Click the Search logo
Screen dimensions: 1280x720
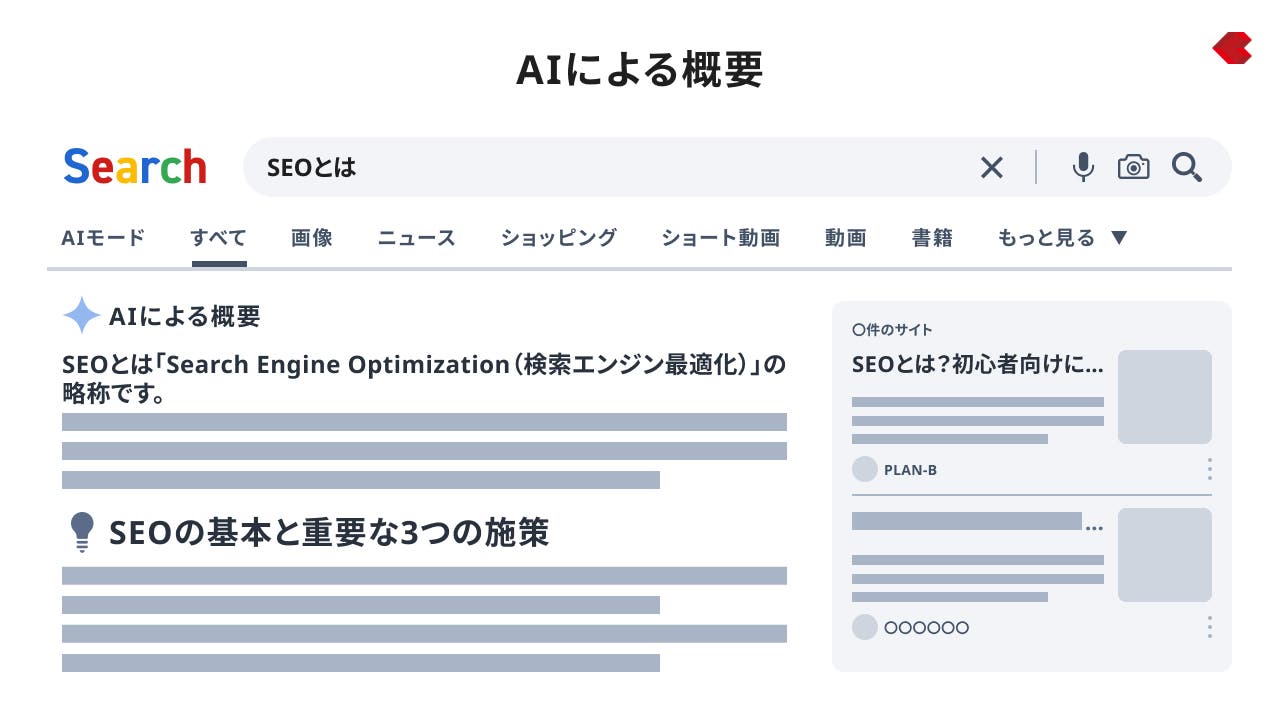pyautogui.click(x=135, y=167)
